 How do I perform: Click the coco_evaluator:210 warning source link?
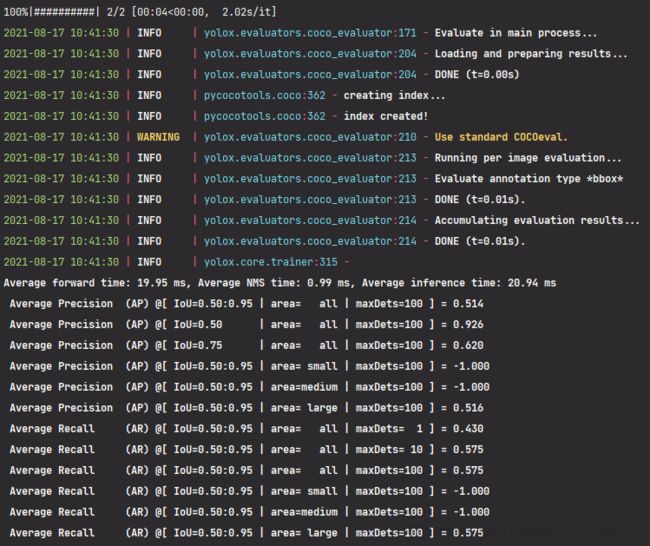pos(310,137)
